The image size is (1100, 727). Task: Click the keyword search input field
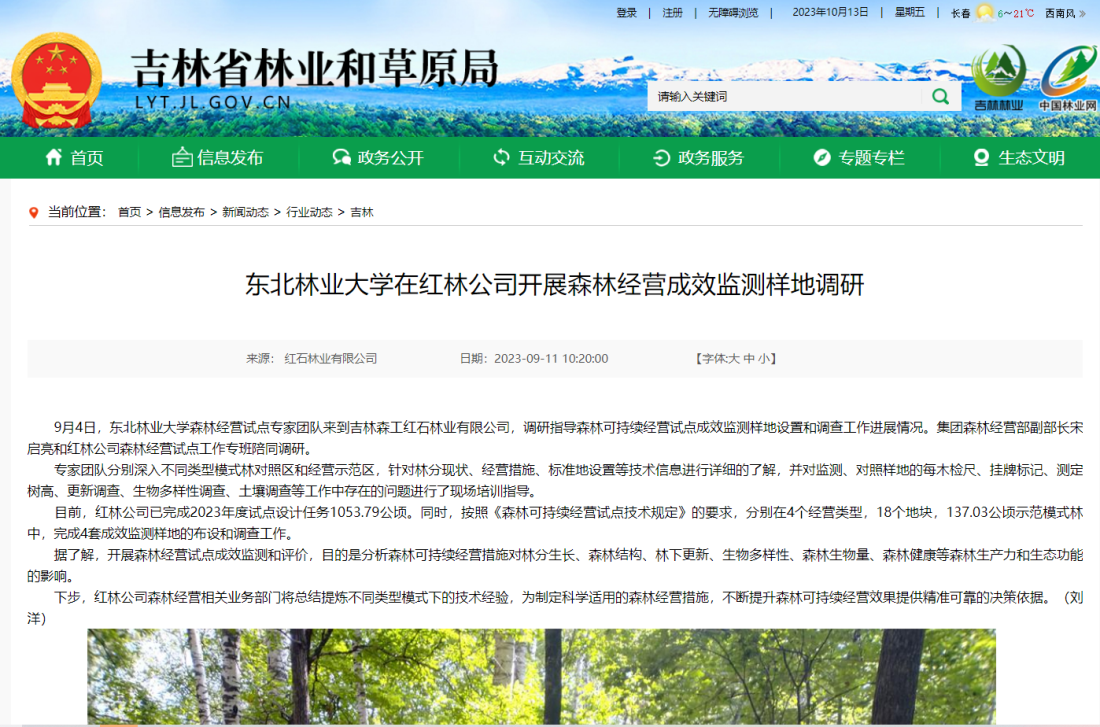point(783,96)
